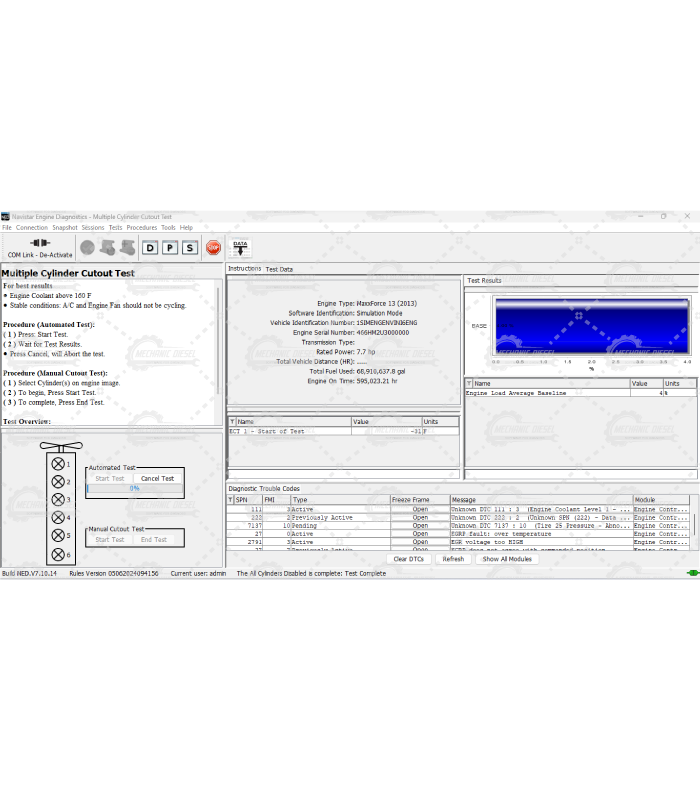Toggle cylinder 6 on the engine image
This screenshot has height=800, width=700.
[57, 554]
